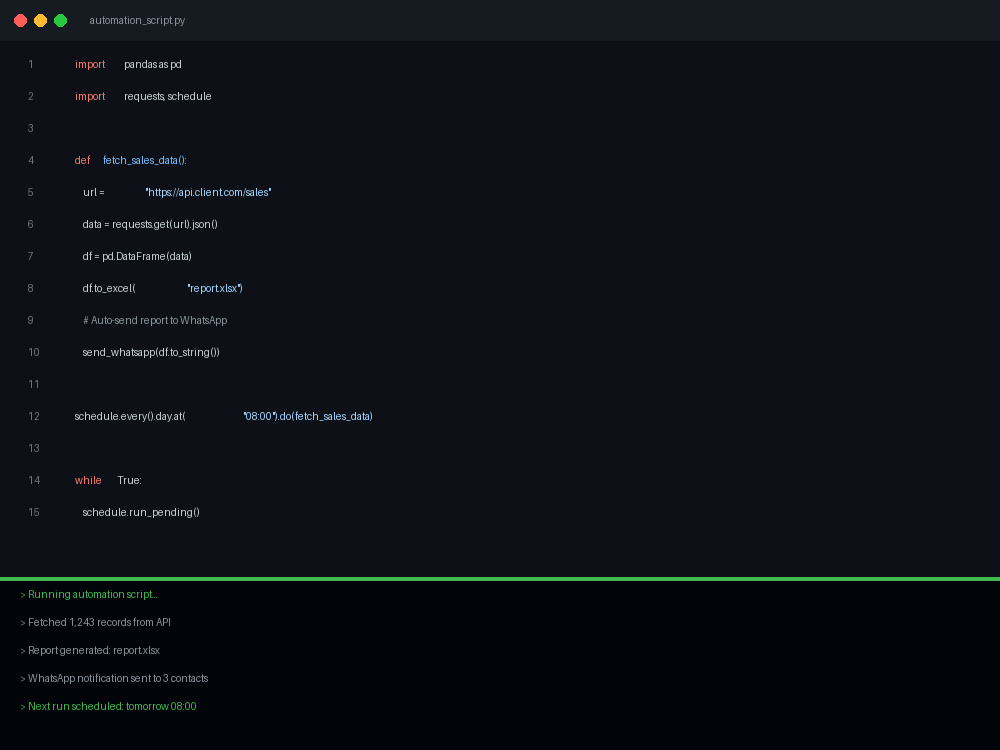The width and height of the screenshot is (1000, 750).
Task: Click the fetch_sales_data() function definition name
Action: pyautogui.click(x=145, y=160)
